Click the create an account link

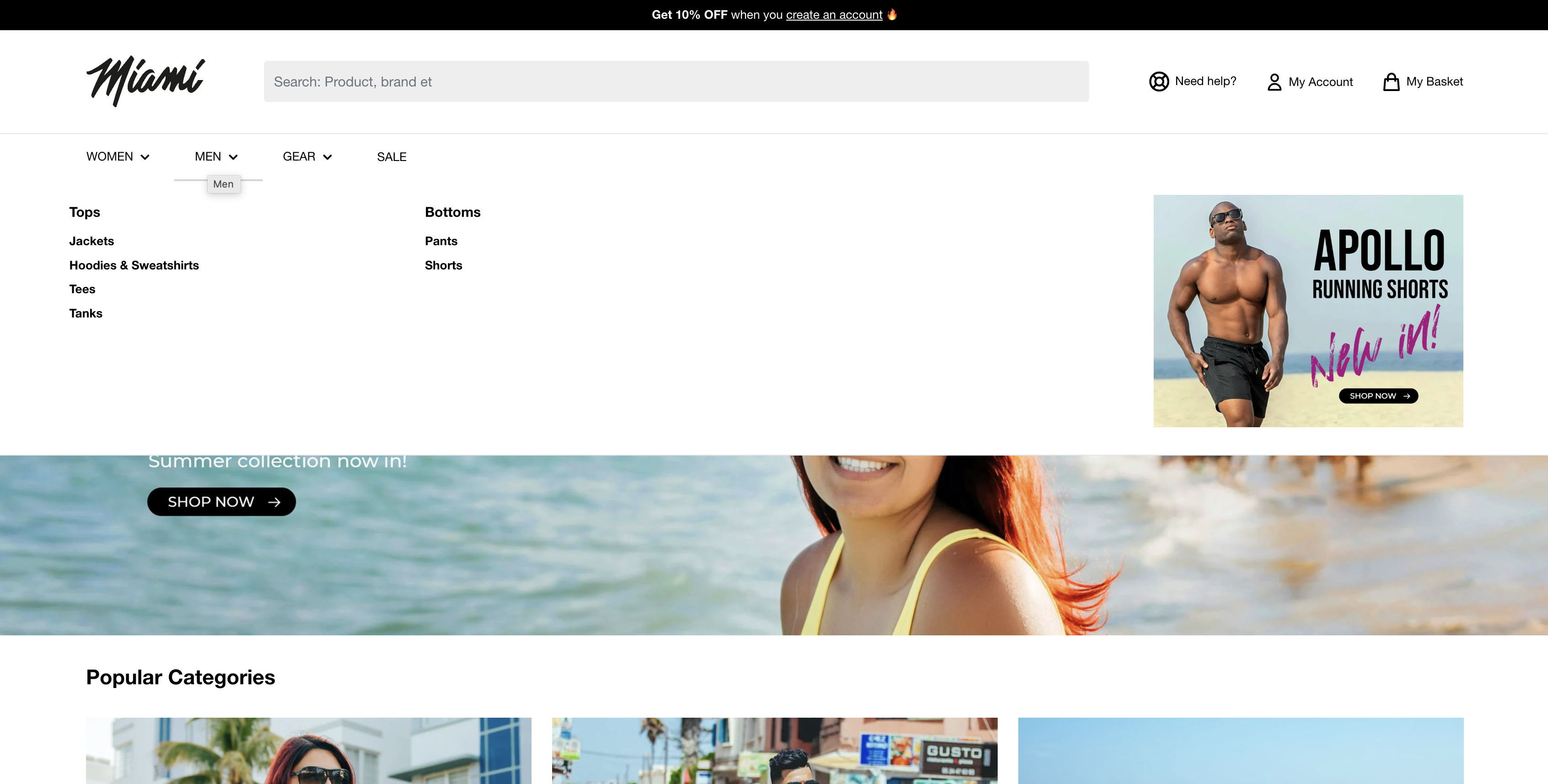[x=833, y=15]
